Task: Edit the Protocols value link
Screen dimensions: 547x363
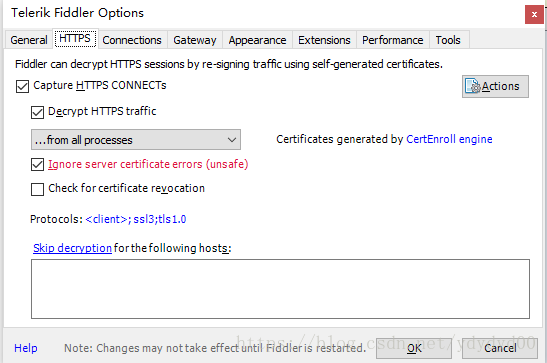Action: click(136, 219)
